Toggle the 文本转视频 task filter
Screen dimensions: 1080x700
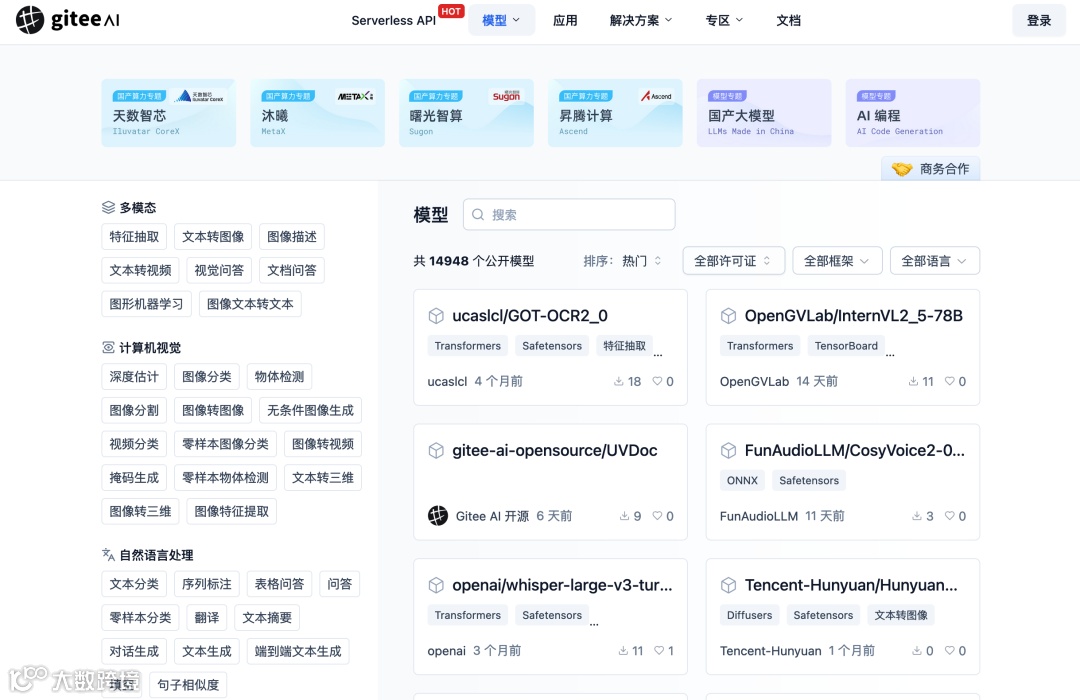[x=141, y=270]
